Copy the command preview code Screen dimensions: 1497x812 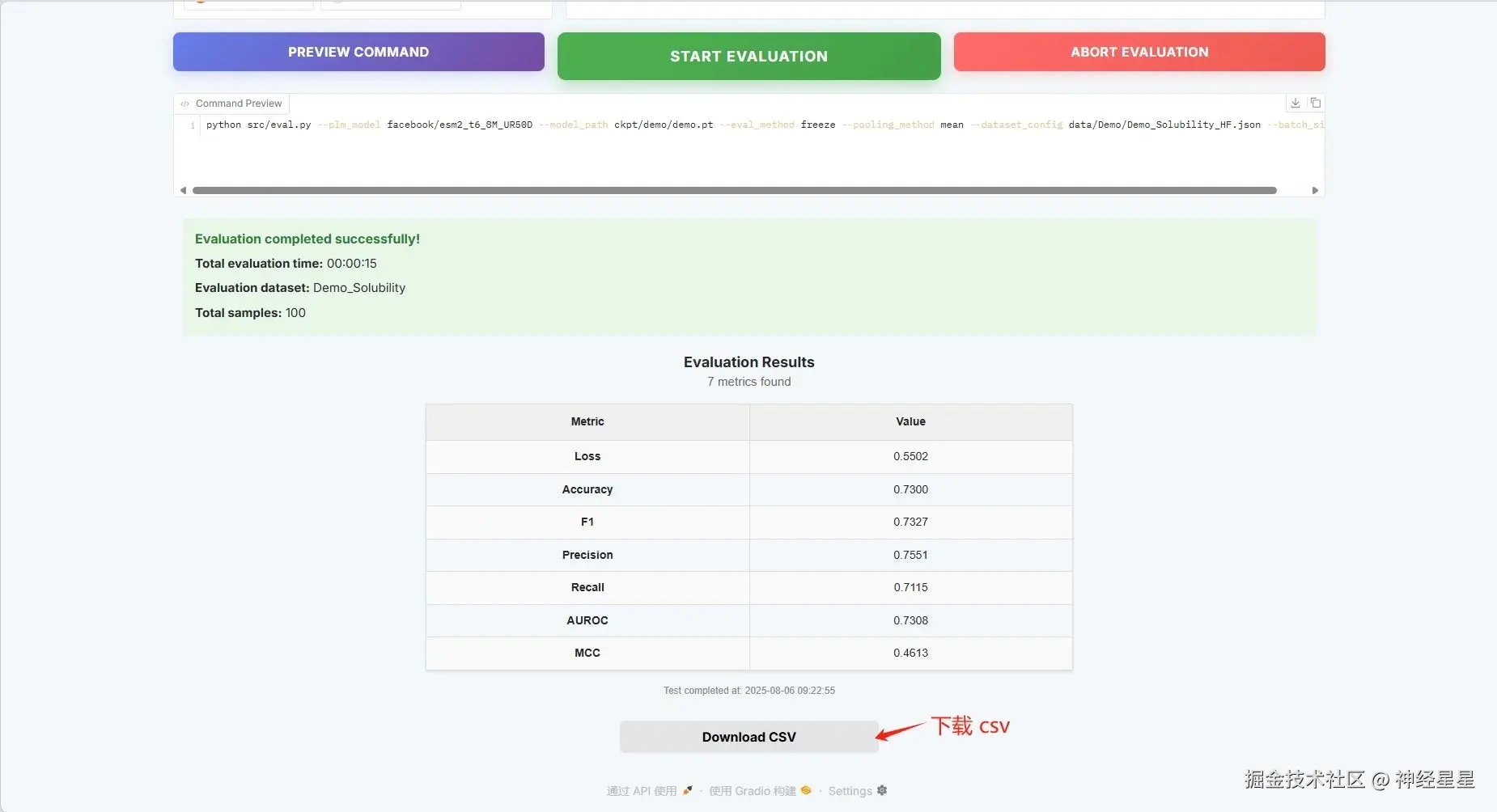click(1316, 104)
